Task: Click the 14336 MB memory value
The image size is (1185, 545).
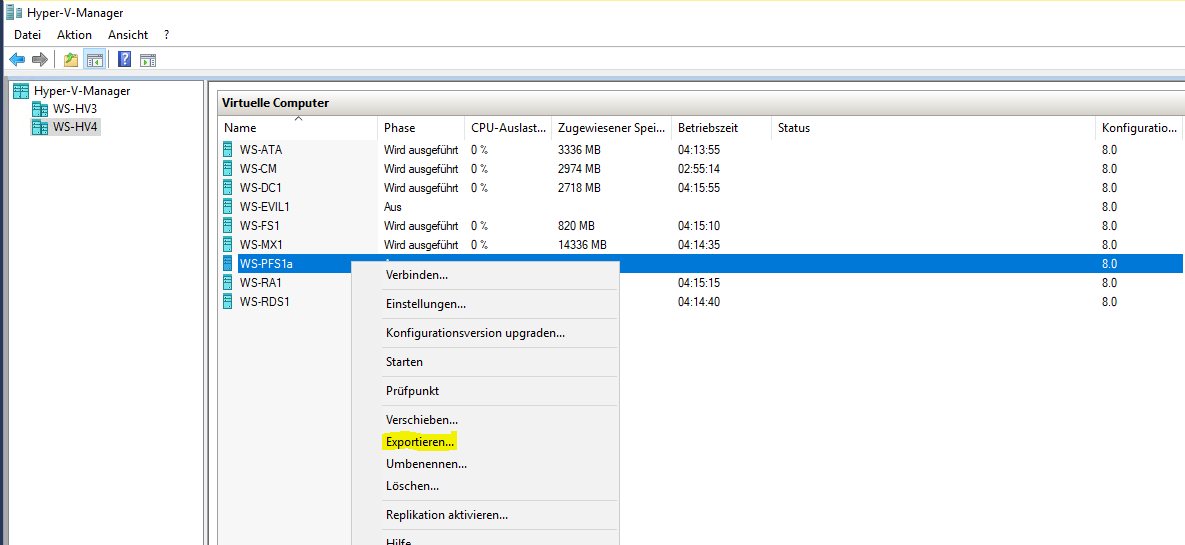Action: (x=582, y=244)
